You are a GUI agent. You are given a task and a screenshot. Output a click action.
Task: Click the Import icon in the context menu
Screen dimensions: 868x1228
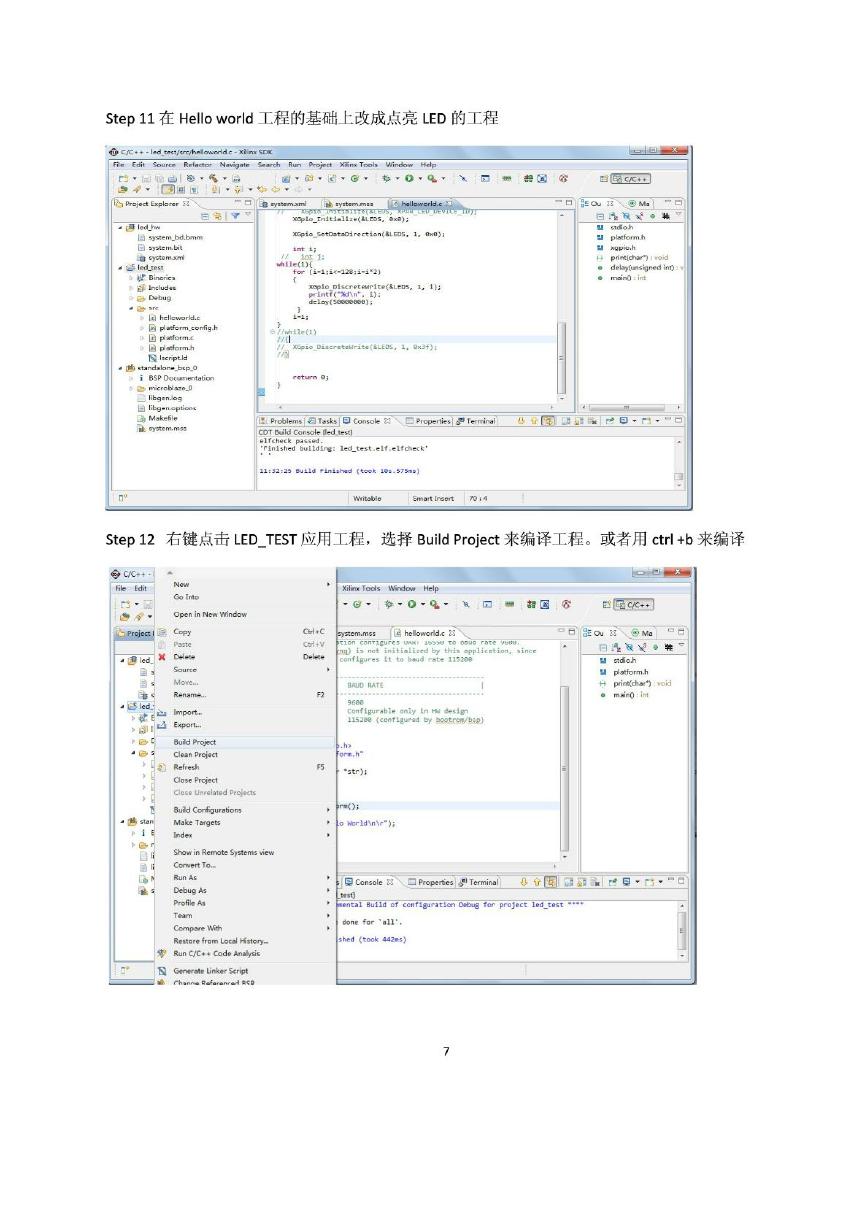(x=162, y=712)
